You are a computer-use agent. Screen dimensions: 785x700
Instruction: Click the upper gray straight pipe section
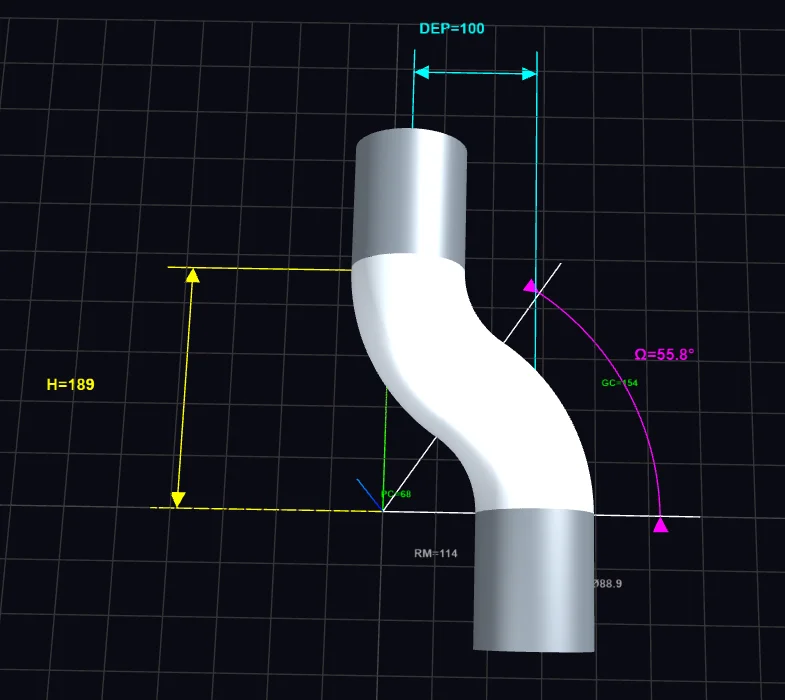[411, 195]
